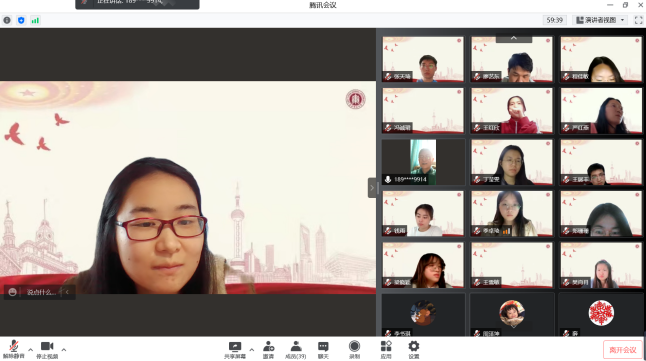The height and width of the screenshot is (361, 646).
Task: Open the 聊天 chat panel
Action: coord(323,350)
